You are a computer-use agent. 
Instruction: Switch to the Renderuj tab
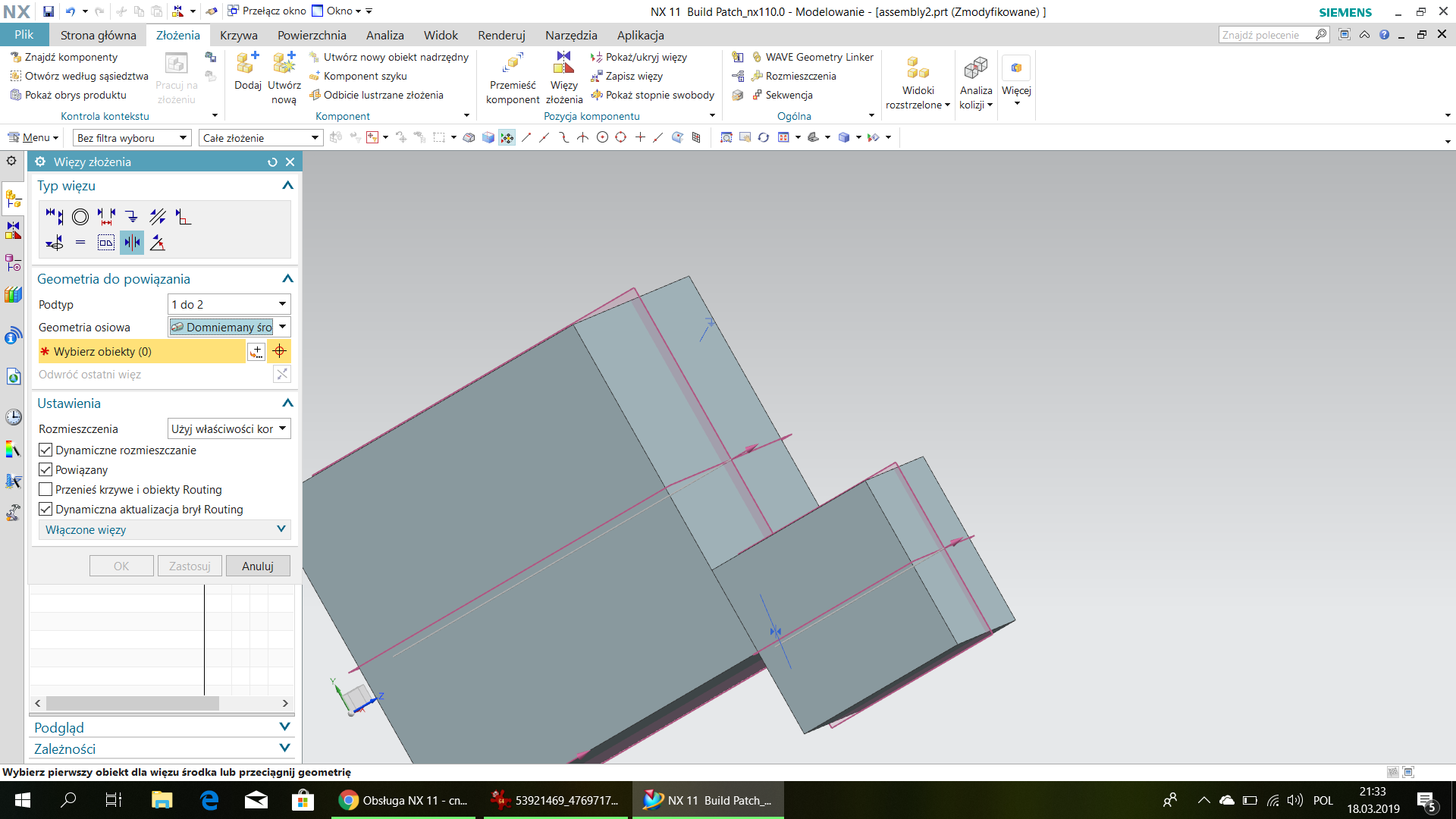[x=501, y=35]
